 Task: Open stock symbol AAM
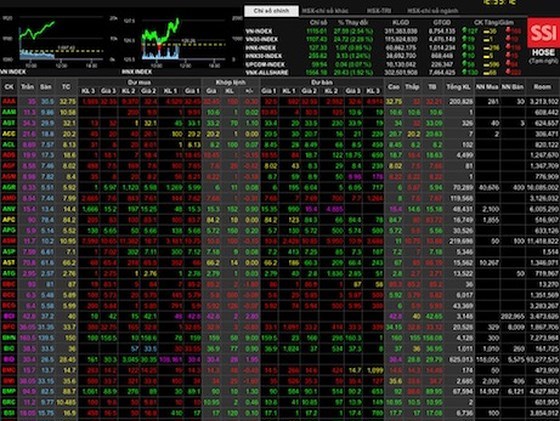[x=9, y=112]
